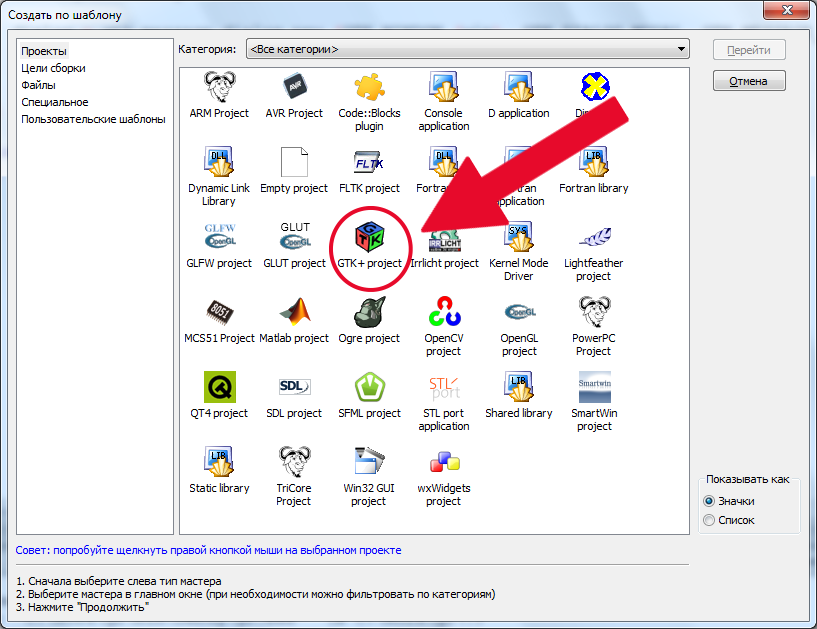Select the Code::Blocks plugin template
The height and width of the screenshot is (629, 817).
369,102
